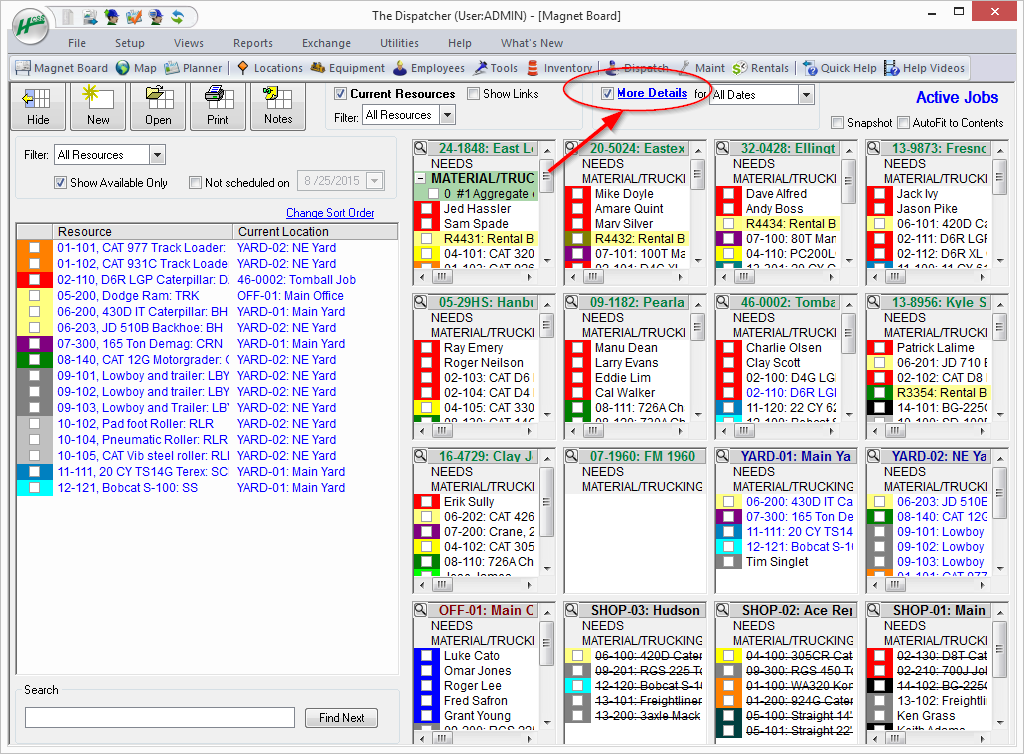
Task: Toggle the Current Resources checkbox
Action: pos(341,94)
